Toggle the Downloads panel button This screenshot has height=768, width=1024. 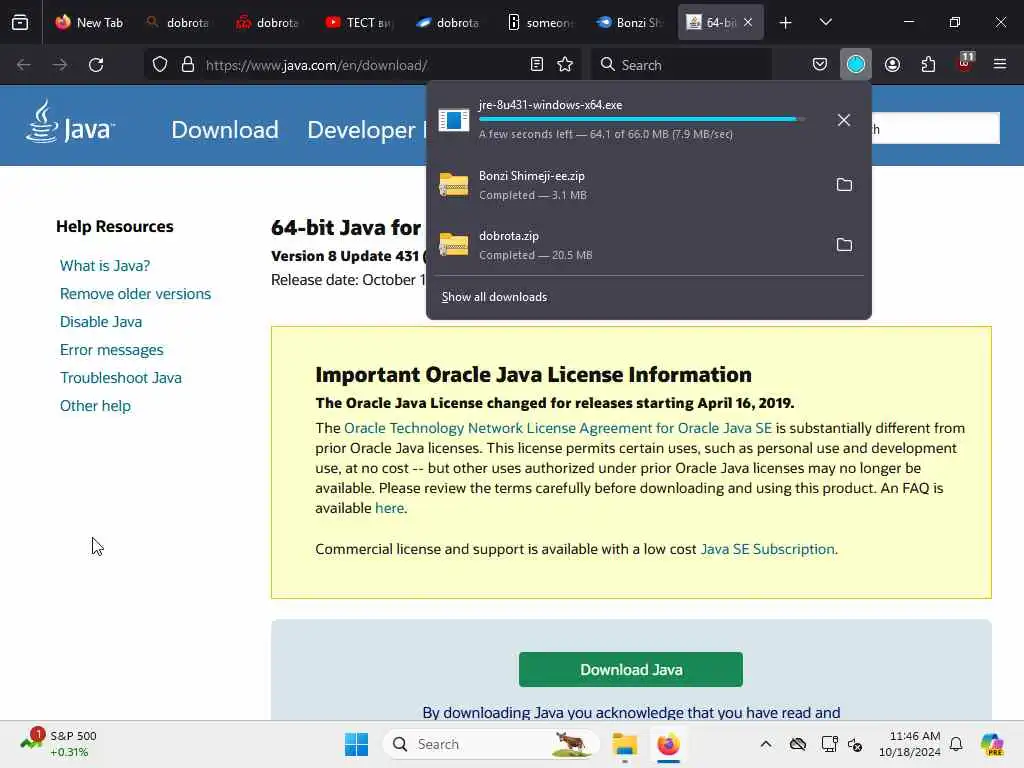(x=856, y=65)
